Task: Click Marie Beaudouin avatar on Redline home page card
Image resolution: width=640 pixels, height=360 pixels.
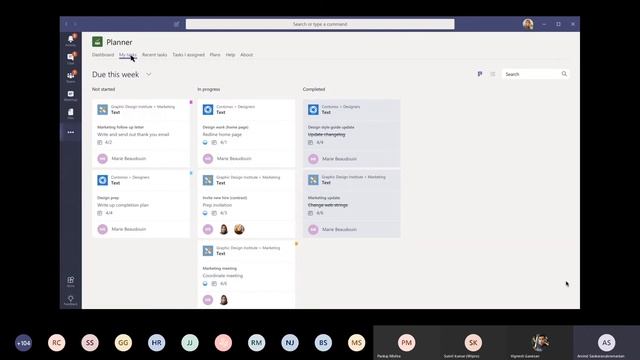Action: coord(208,158)
